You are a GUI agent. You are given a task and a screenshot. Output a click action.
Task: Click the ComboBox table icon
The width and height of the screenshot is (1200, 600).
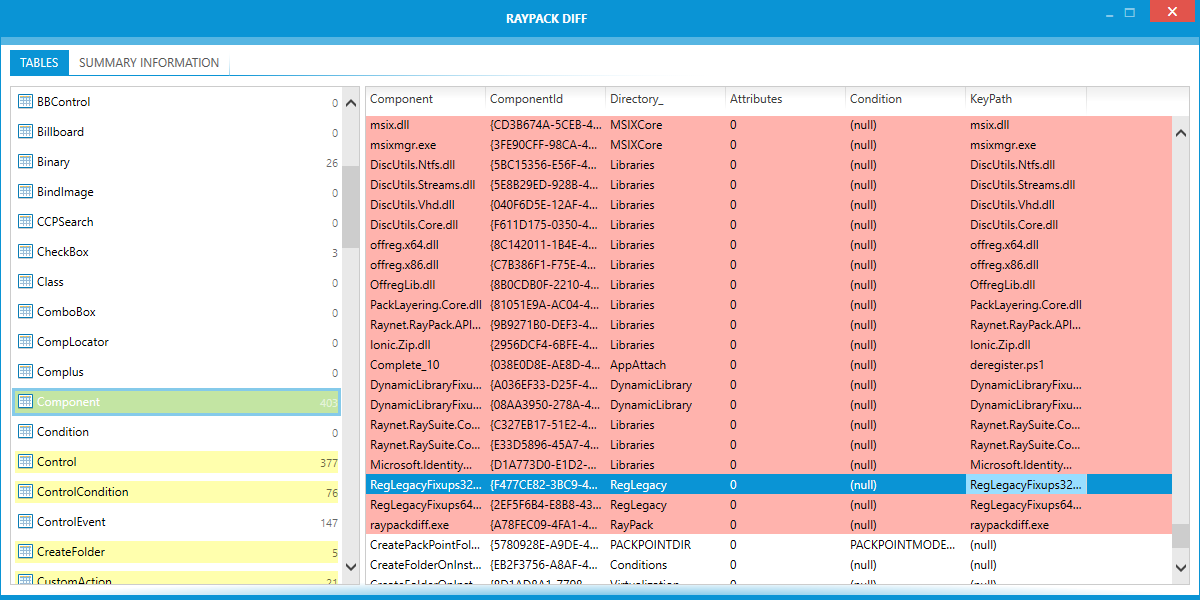(x=26, y=312)
